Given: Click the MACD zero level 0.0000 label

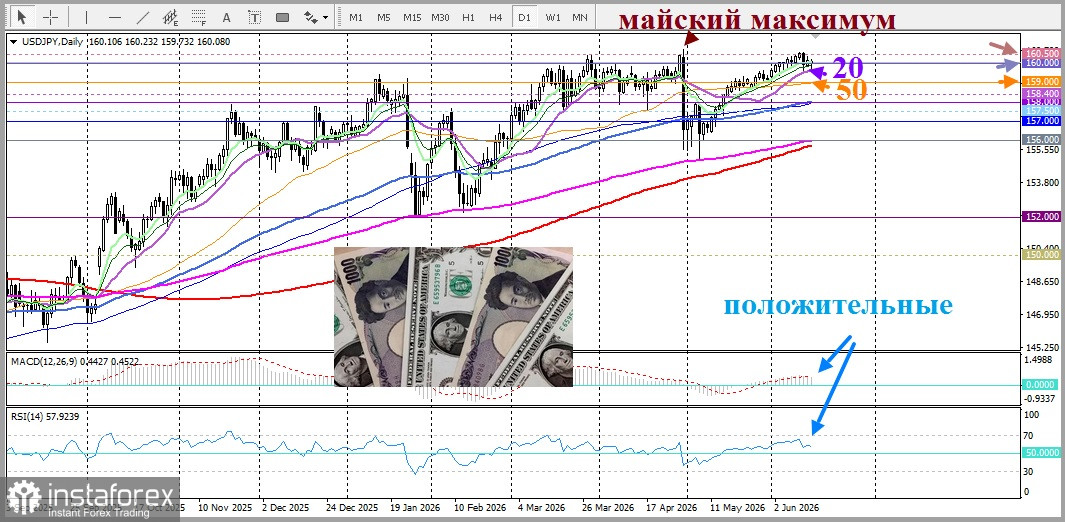Looking at the screenshot, I should (1042, 384).
